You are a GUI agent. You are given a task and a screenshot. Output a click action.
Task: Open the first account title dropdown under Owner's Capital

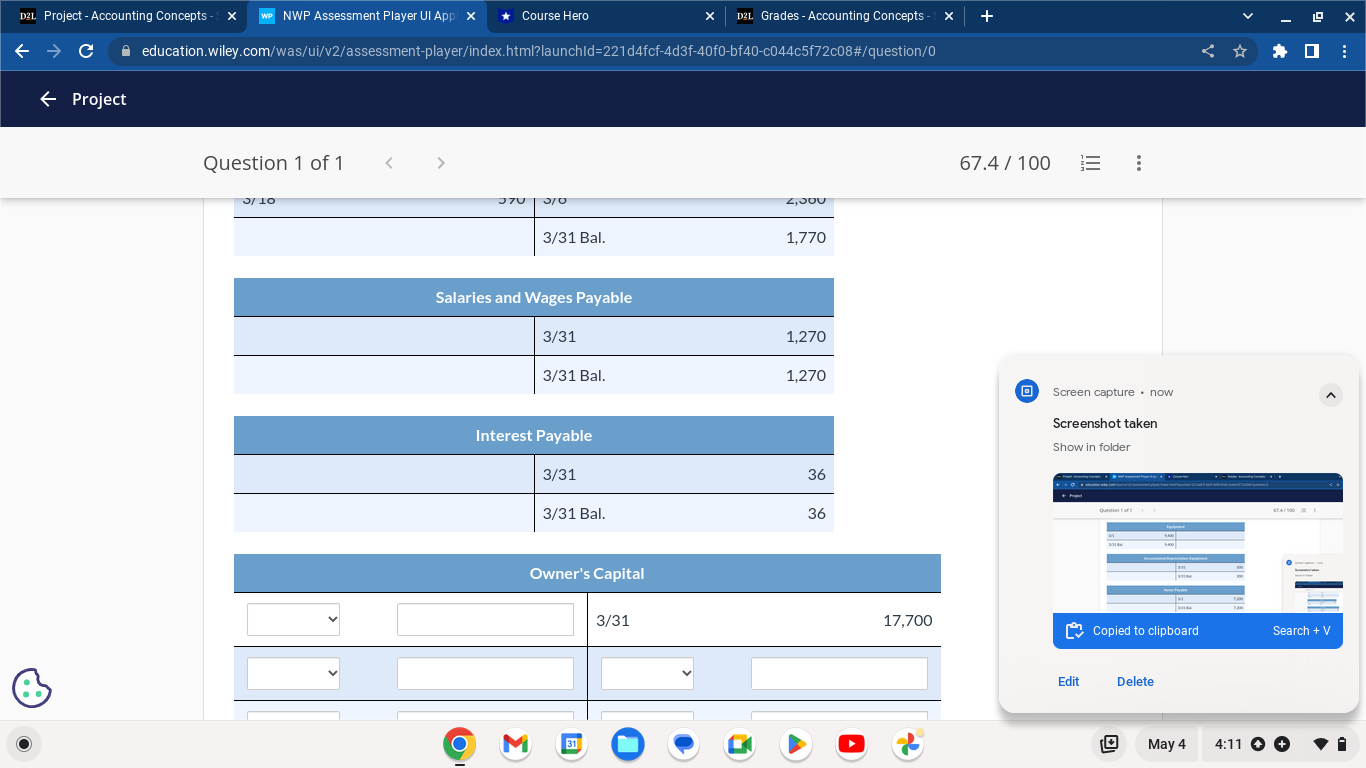click(x=293, y=619)
